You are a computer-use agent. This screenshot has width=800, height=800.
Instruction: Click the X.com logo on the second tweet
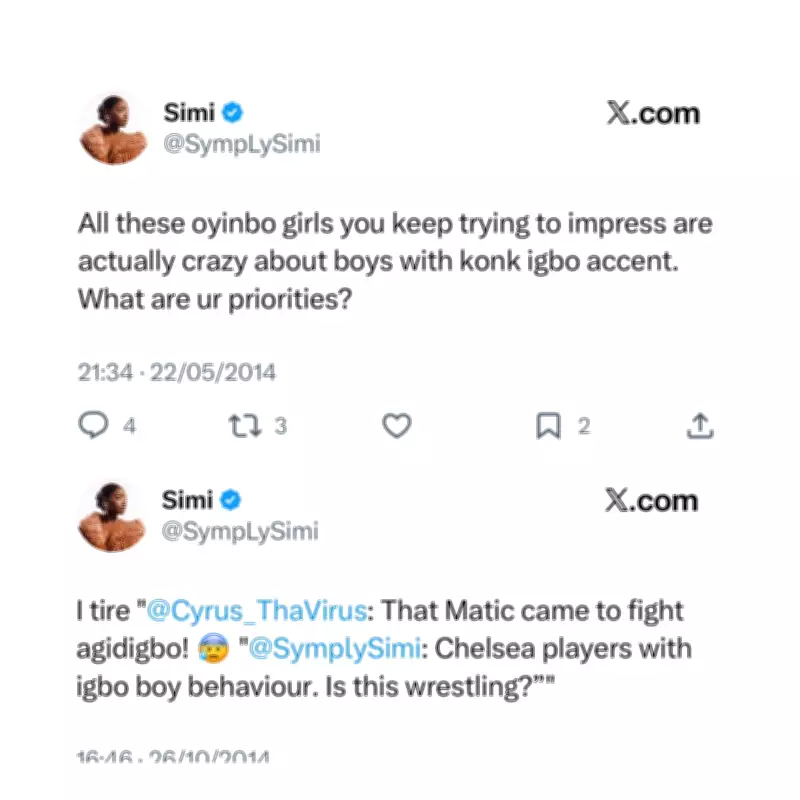pos(655,500)
